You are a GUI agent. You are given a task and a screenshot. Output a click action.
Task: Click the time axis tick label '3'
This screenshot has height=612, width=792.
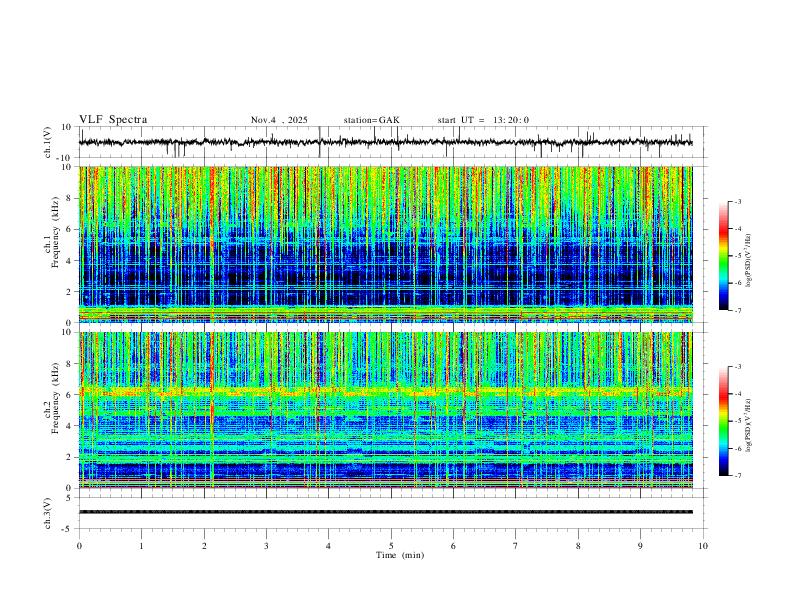266,546
